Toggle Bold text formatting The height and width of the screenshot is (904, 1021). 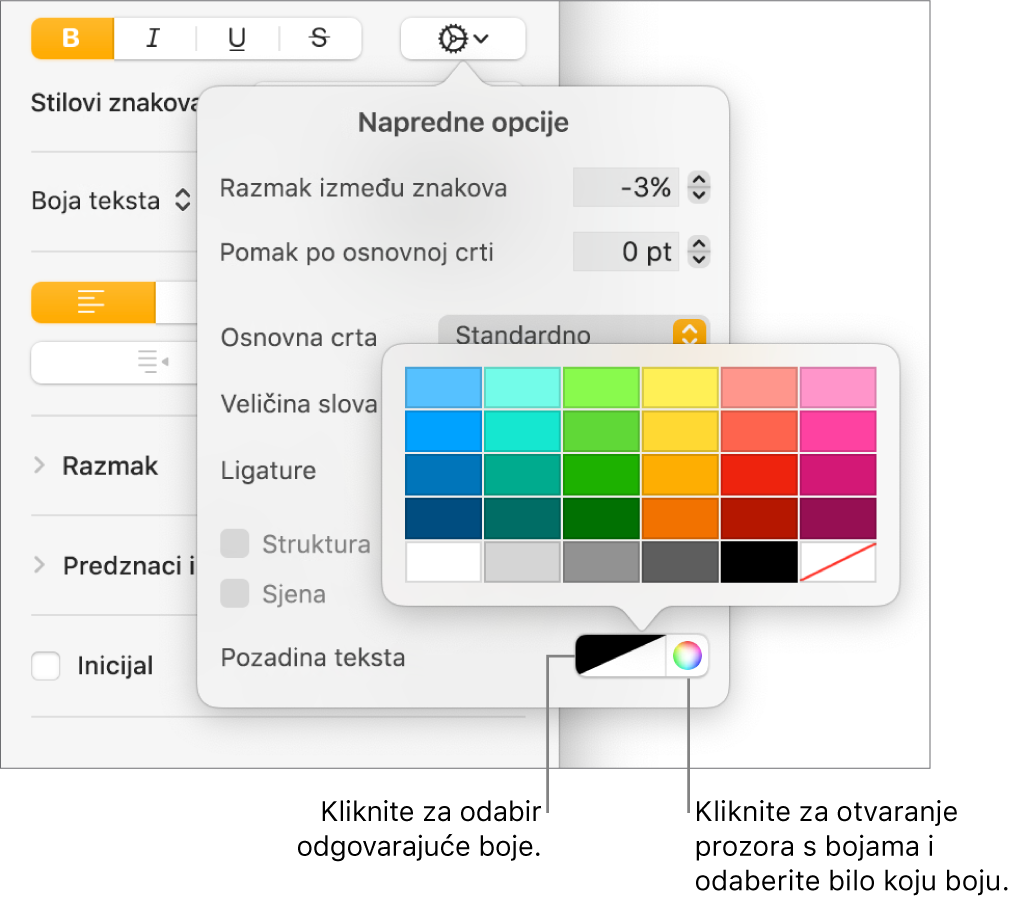72,38
